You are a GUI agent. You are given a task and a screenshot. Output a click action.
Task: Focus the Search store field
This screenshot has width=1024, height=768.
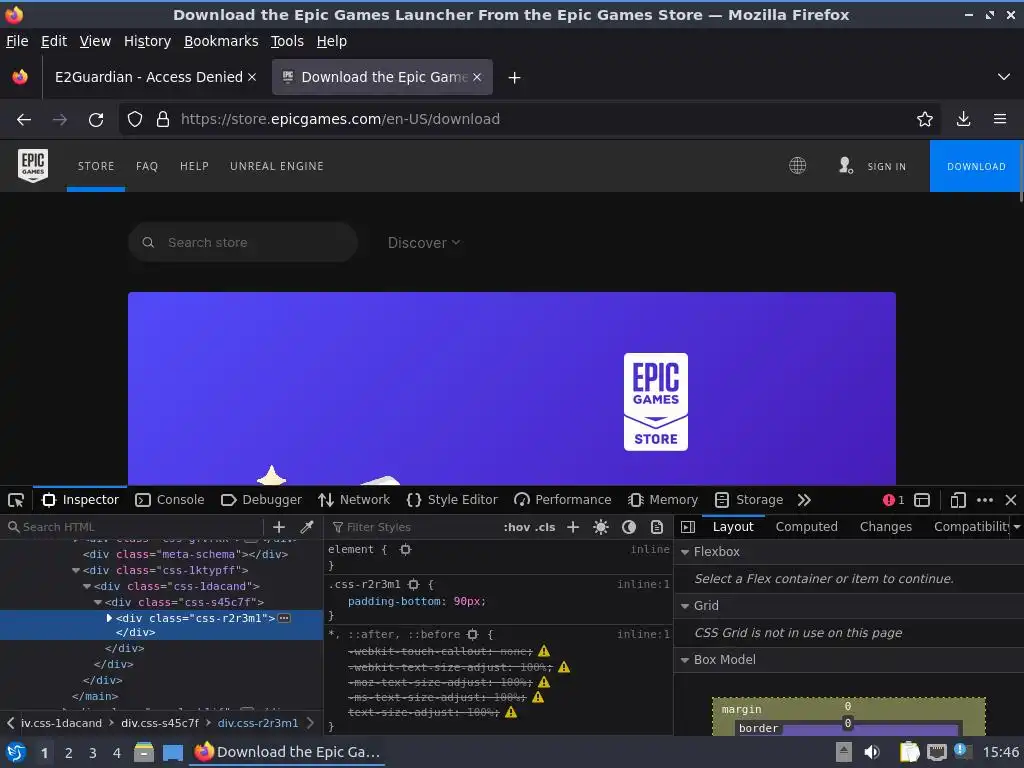[243, 242]
